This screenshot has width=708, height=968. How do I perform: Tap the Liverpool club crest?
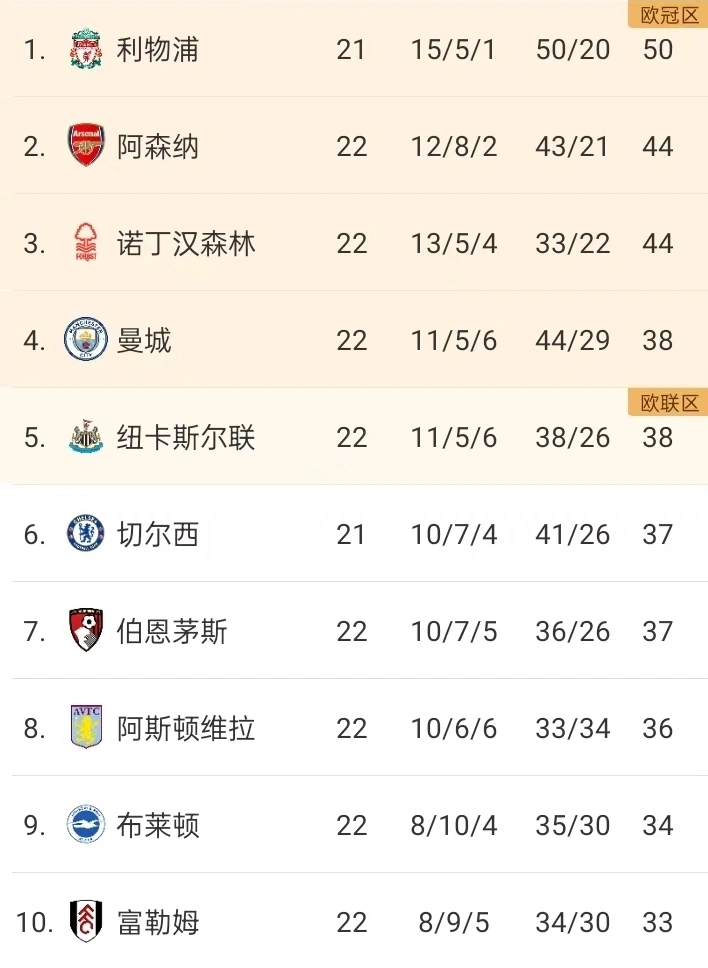[x=86, y=48]
